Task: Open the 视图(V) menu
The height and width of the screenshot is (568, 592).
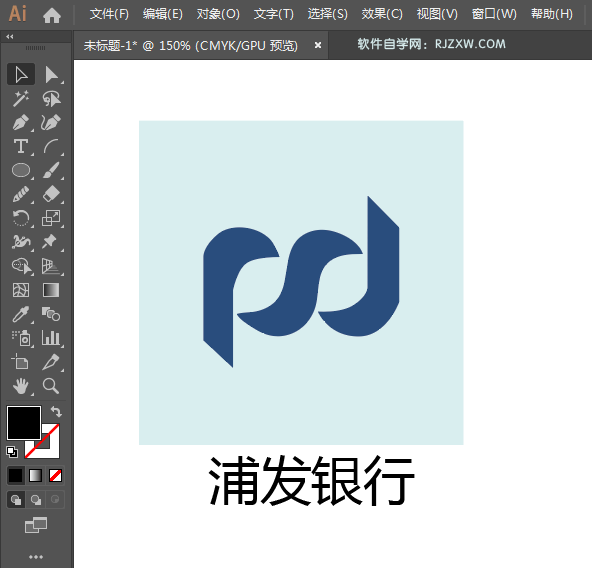Action: point(437,14)
